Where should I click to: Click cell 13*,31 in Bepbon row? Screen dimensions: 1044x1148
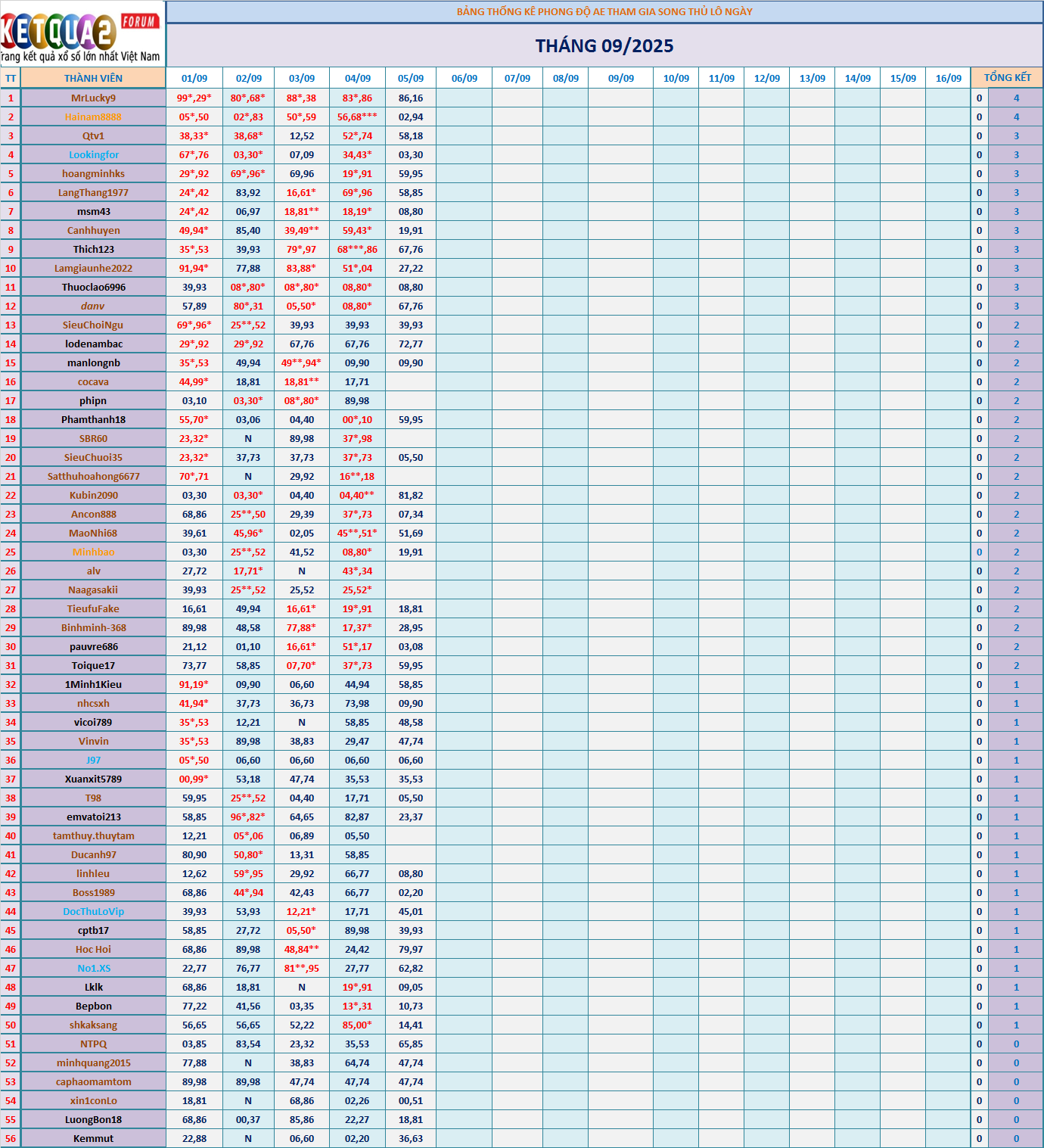(x=357, y=1006)
